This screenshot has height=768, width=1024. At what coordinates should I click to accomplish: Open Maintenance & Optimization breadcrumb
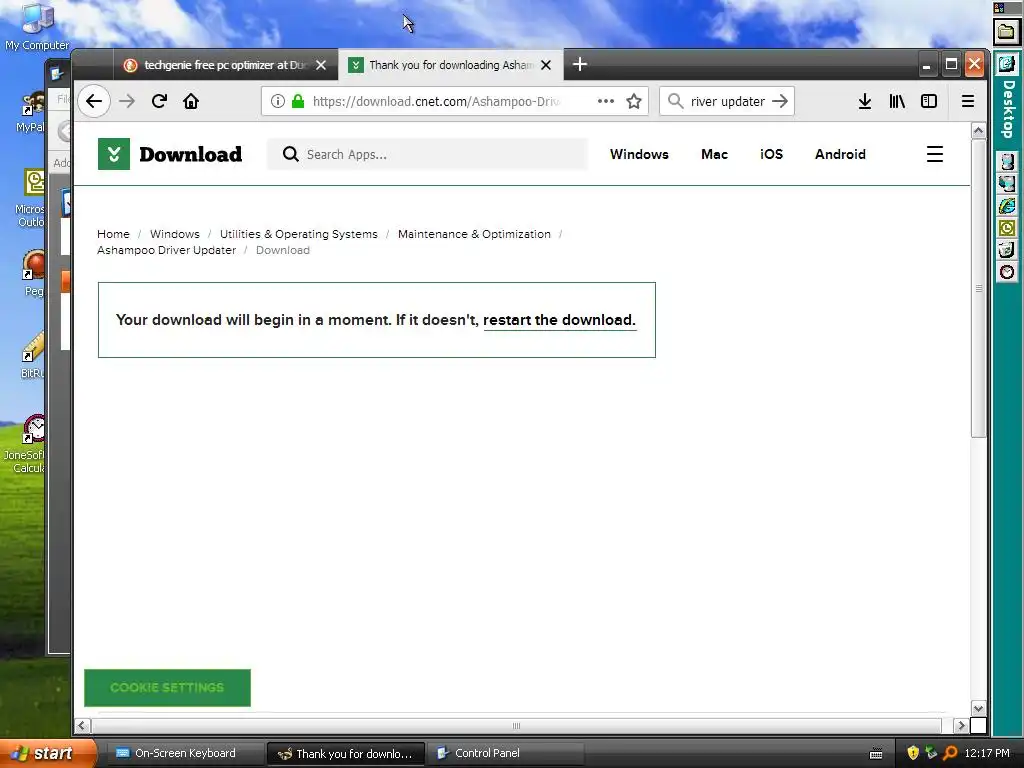click(474, 234)
